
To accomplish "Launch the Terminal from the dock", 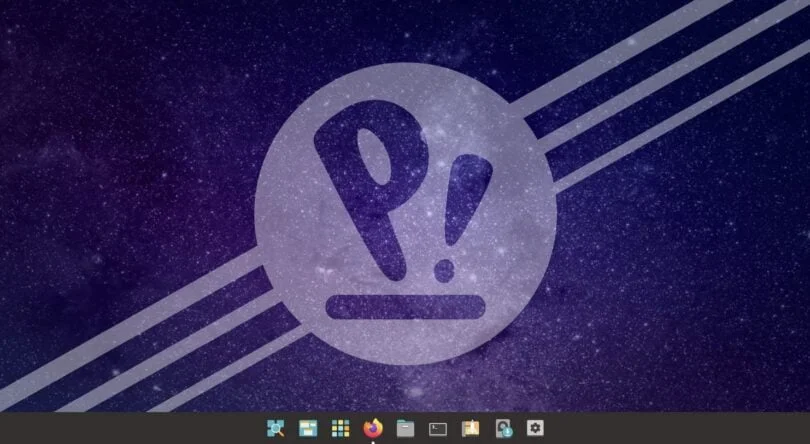I will pyautogui.click(x=438, y=428).
